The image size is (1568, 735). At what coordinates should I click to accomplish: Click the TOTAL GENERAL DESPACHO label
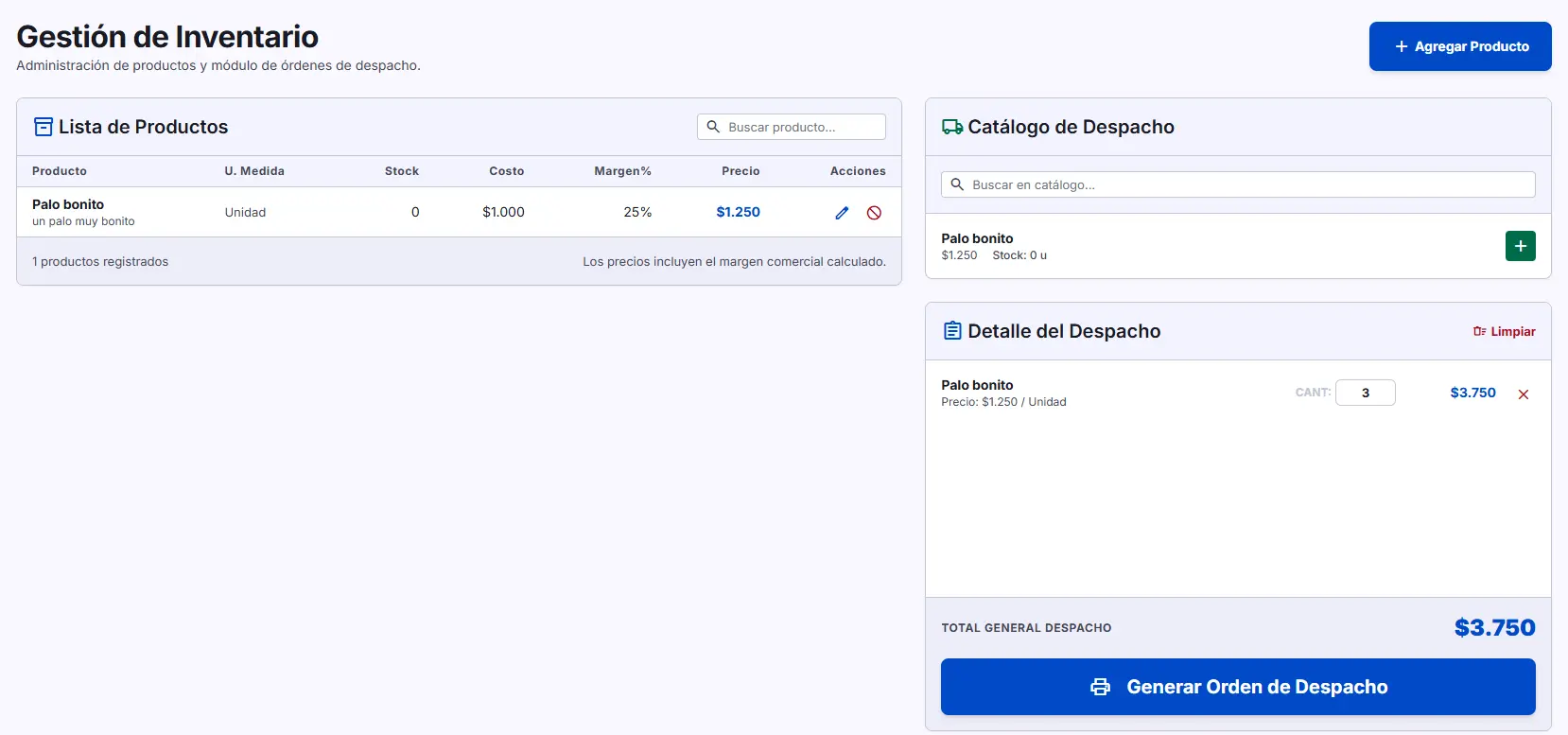pos(1026,628)
